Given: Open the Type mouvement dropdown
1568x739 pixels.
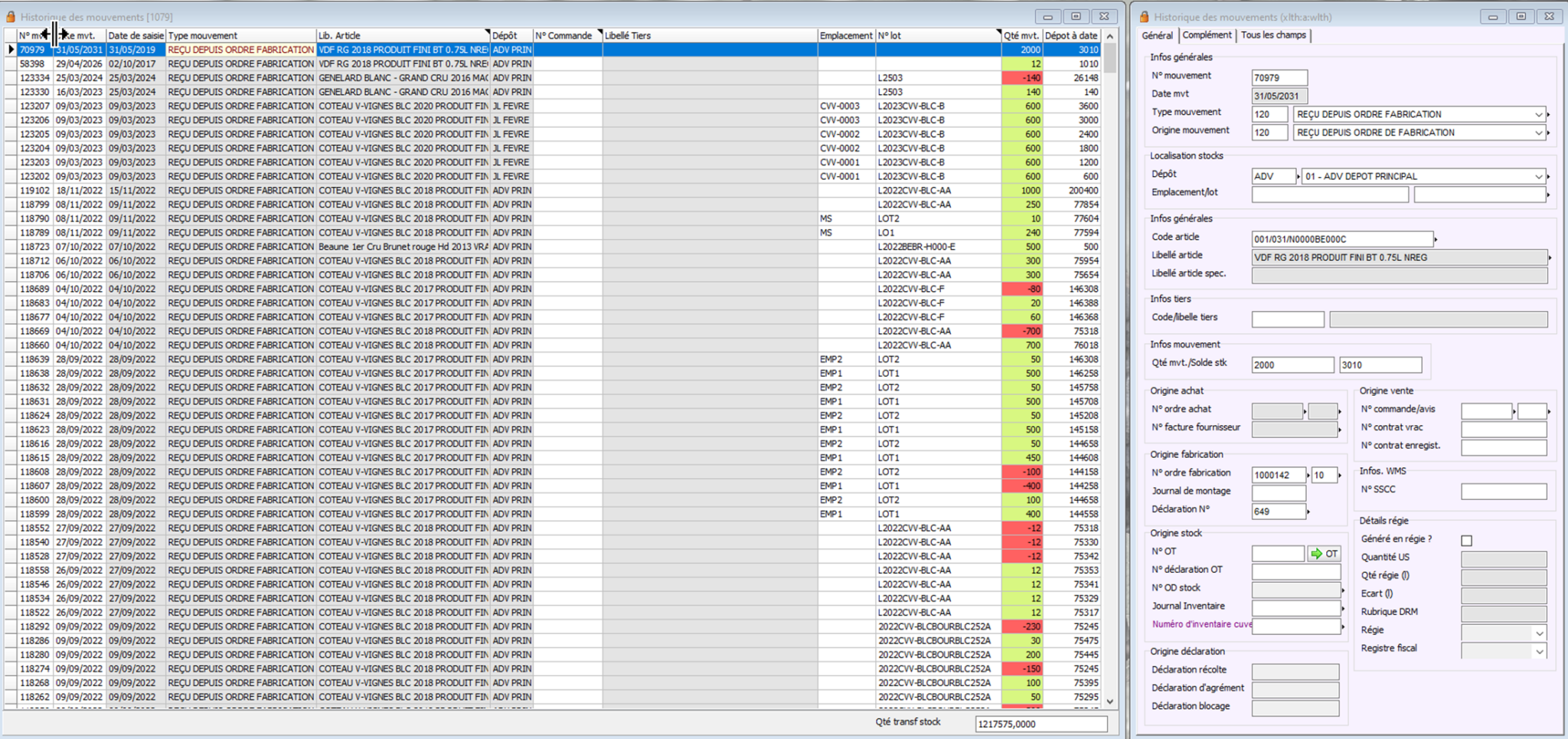Looking at the screenshot, I should pyautogui.click(x=1538, y=115).
